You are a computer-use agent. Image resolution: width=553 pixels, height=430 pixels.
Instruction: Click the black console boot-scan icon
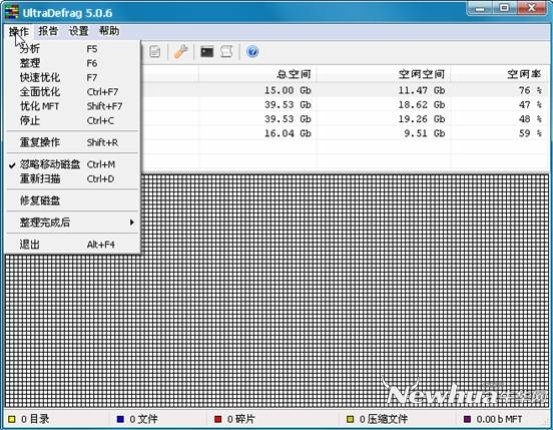click(x=207, y=52)
